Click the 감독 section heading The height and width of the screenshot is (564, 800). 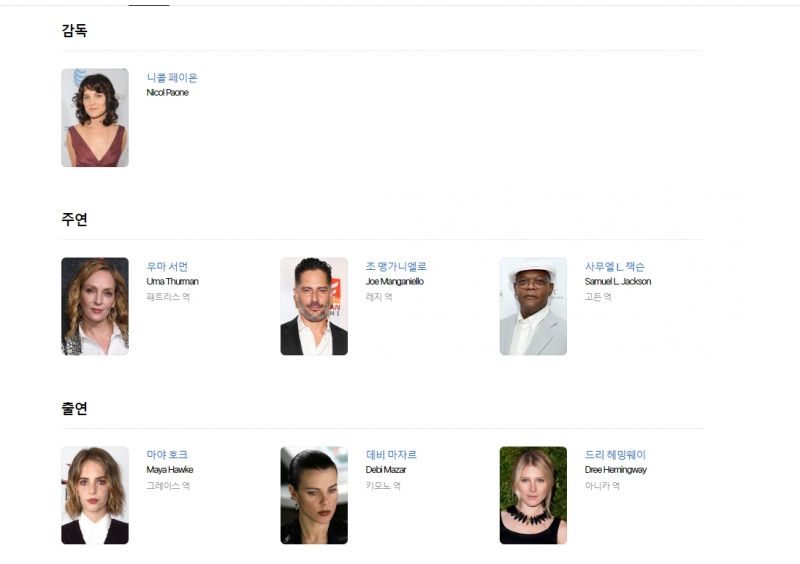[x=74, y=30]
